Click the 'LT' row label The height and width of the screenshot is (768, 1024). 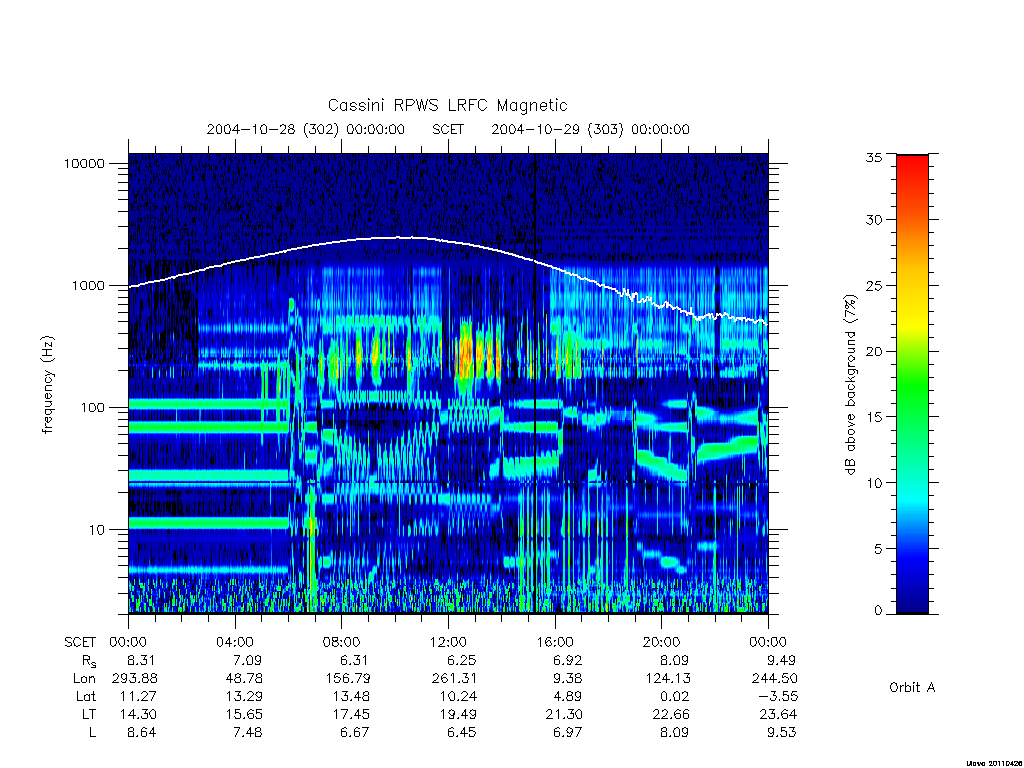(x=89, y=714)
